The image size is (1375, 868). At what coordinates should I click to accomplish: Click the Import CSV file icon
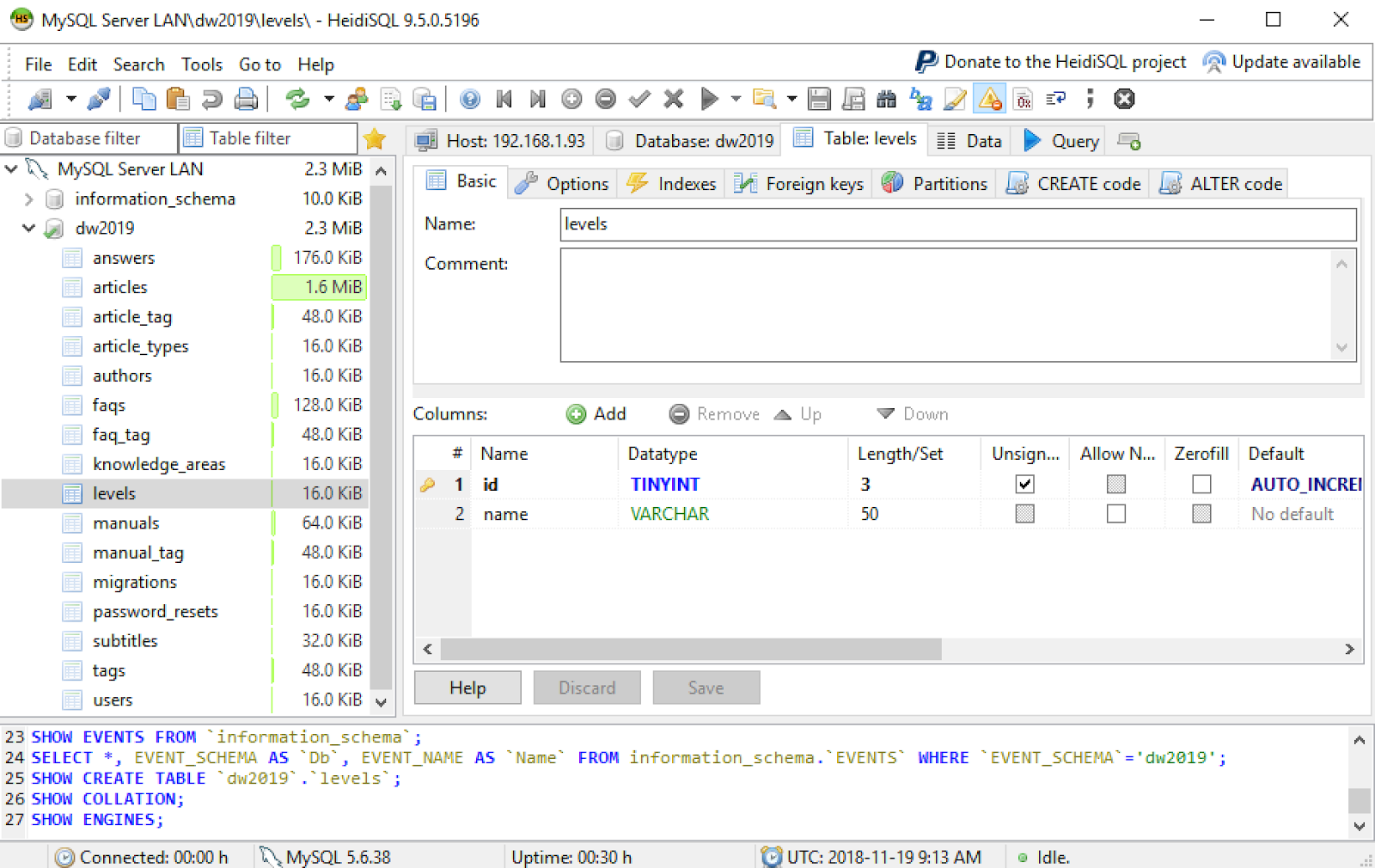coord(391,100)
